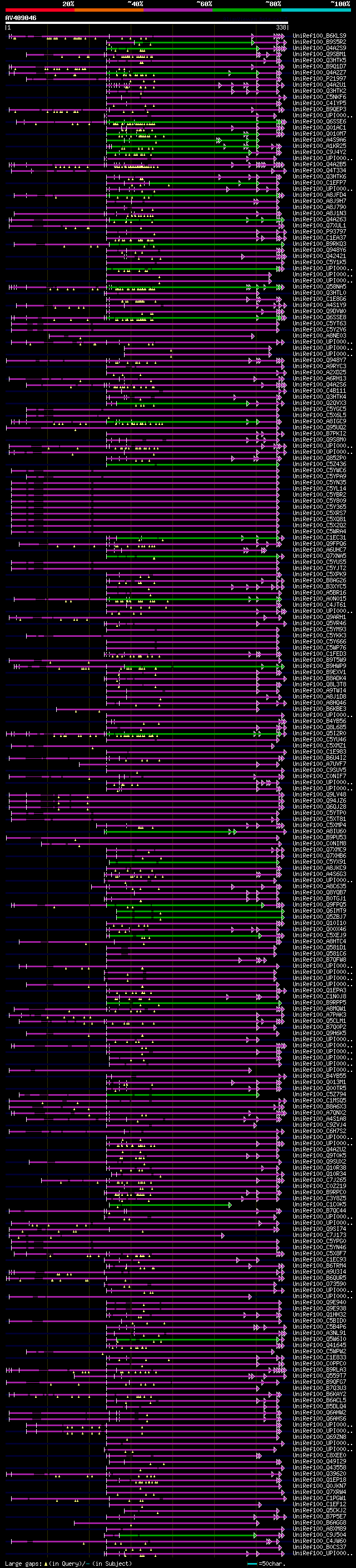
Task: Select hit label UniRef100_A8JFD4
Action: click(319, 195)
